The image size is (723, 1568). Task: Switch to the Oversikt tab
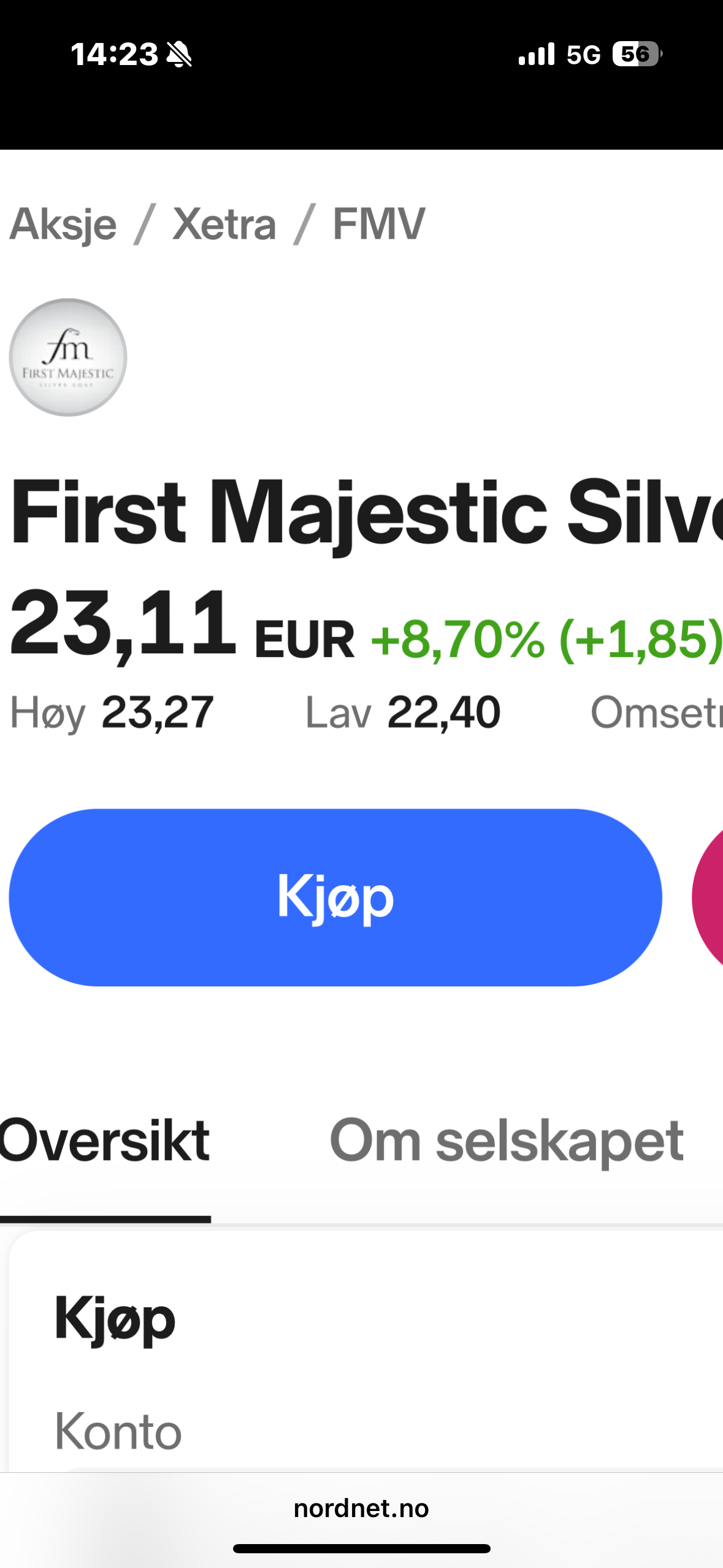(x=105, y=1140)
